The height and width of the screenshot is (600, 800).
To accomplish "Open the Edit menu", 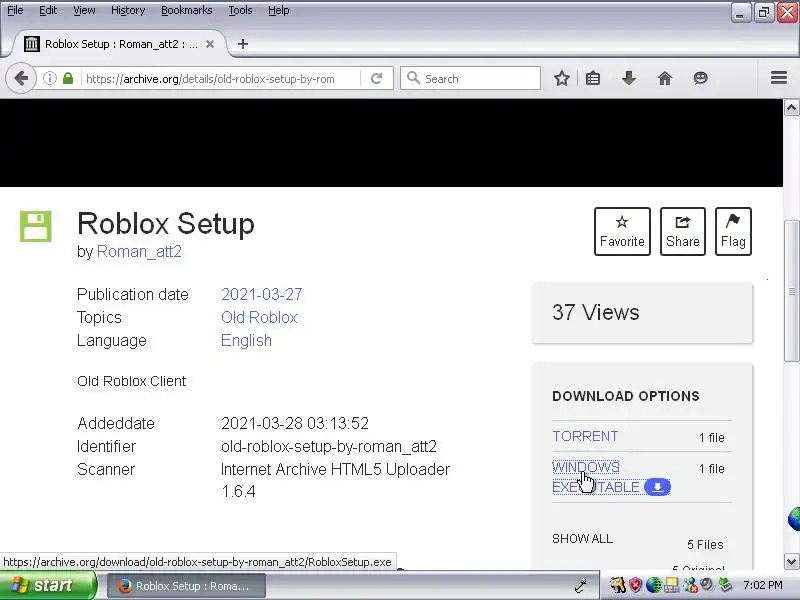I will click(48, 10).
